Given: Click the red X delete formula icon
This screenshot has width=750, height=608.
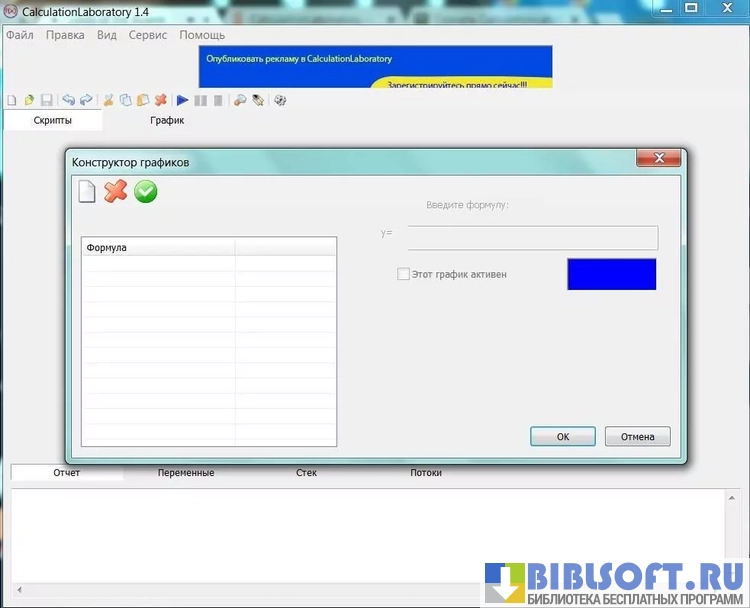Looking at the screenshot, I should 116,191.
